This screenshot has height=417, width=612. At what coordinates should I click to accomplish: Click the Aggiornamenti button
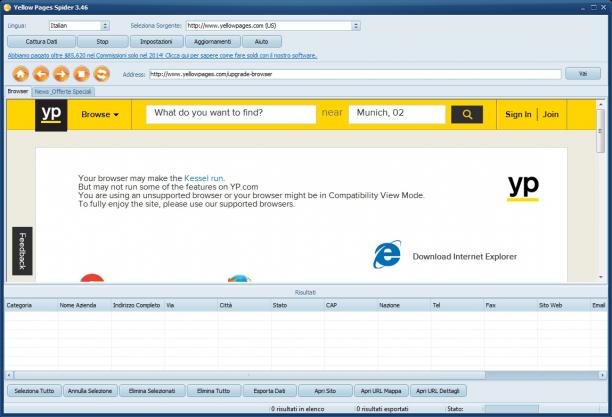click(213, 41)
